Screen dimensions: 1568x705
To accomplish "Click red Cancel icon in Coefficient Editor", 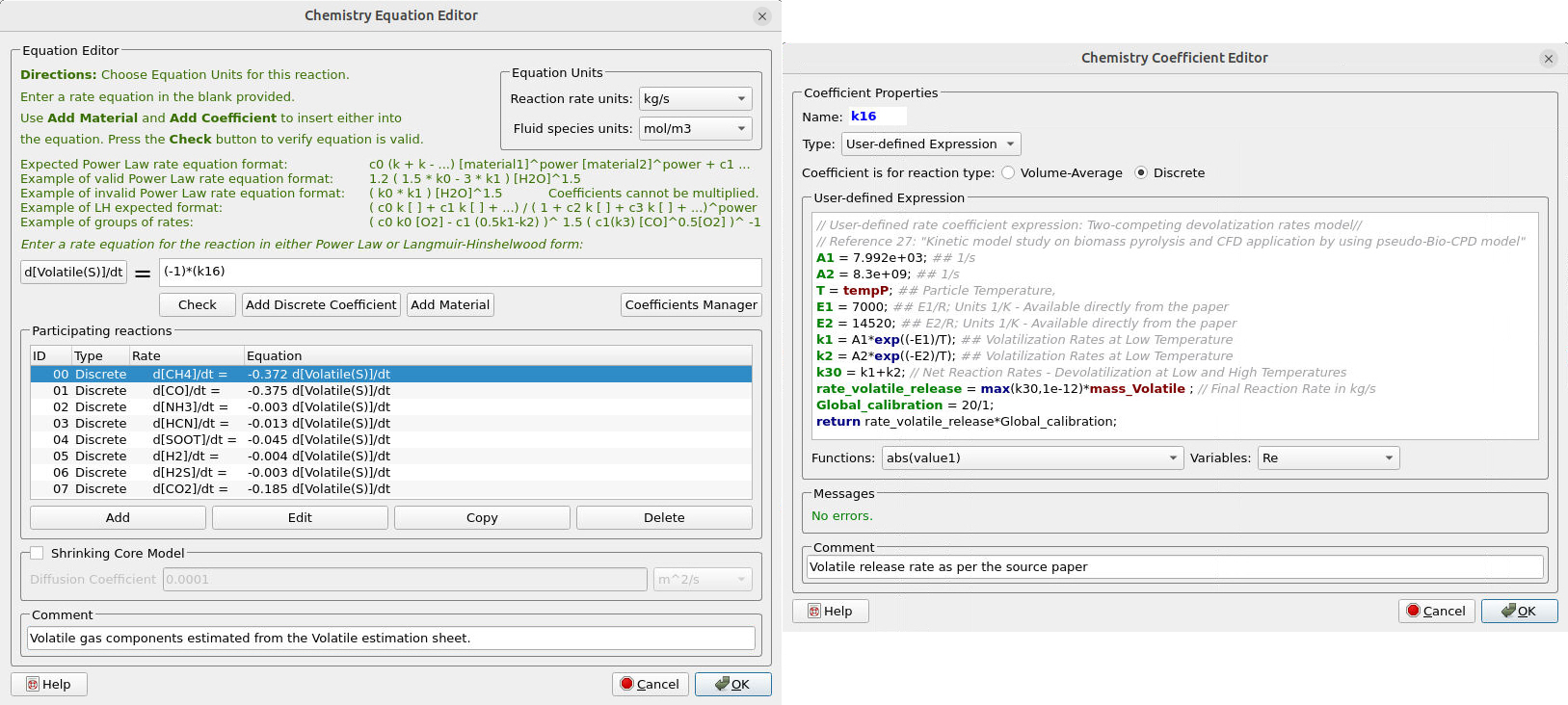I will pyautogui.click(x=1414, y=611).
